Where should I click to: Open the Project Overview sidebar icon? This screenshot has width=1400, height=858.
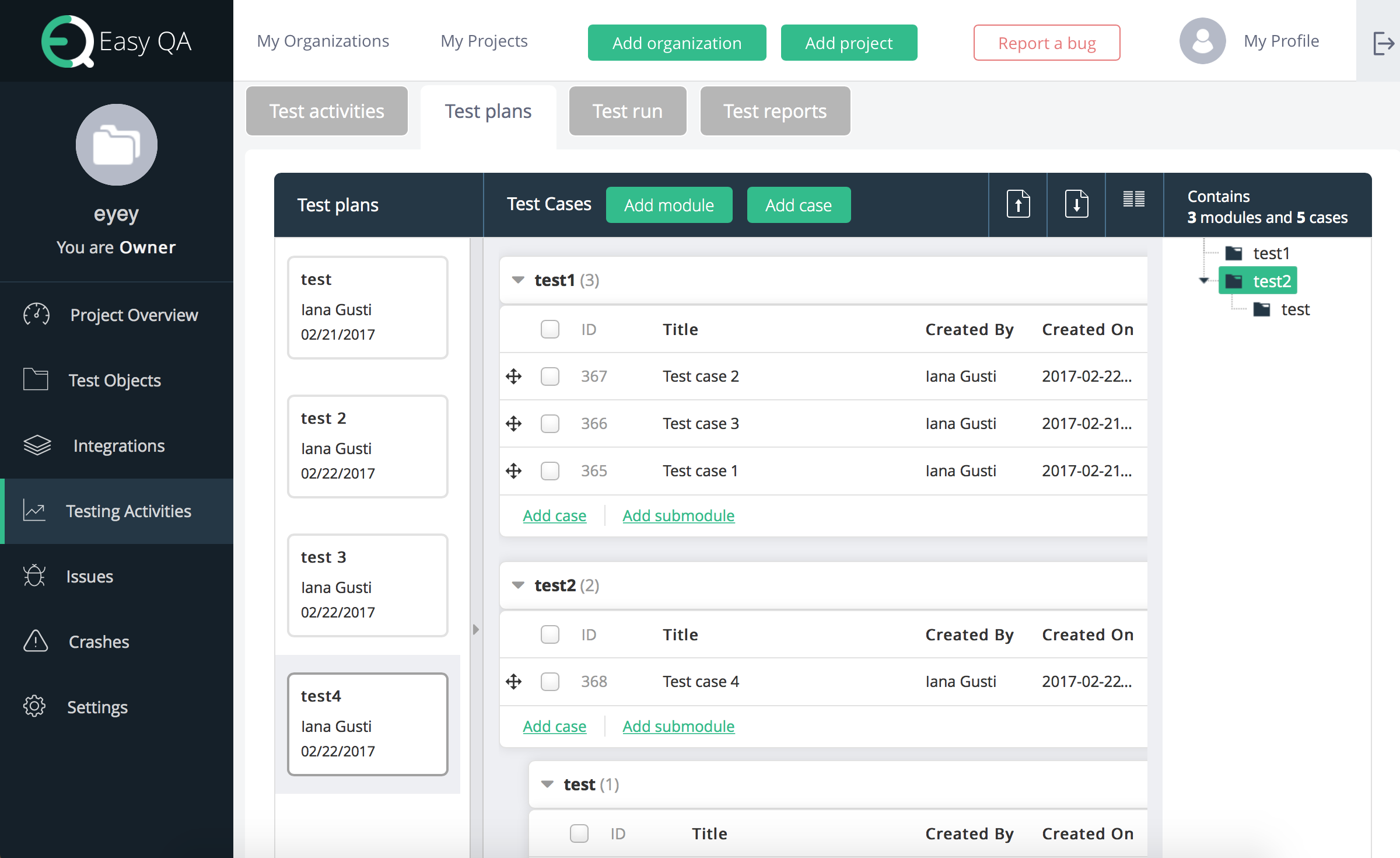[x=35, y=315]
